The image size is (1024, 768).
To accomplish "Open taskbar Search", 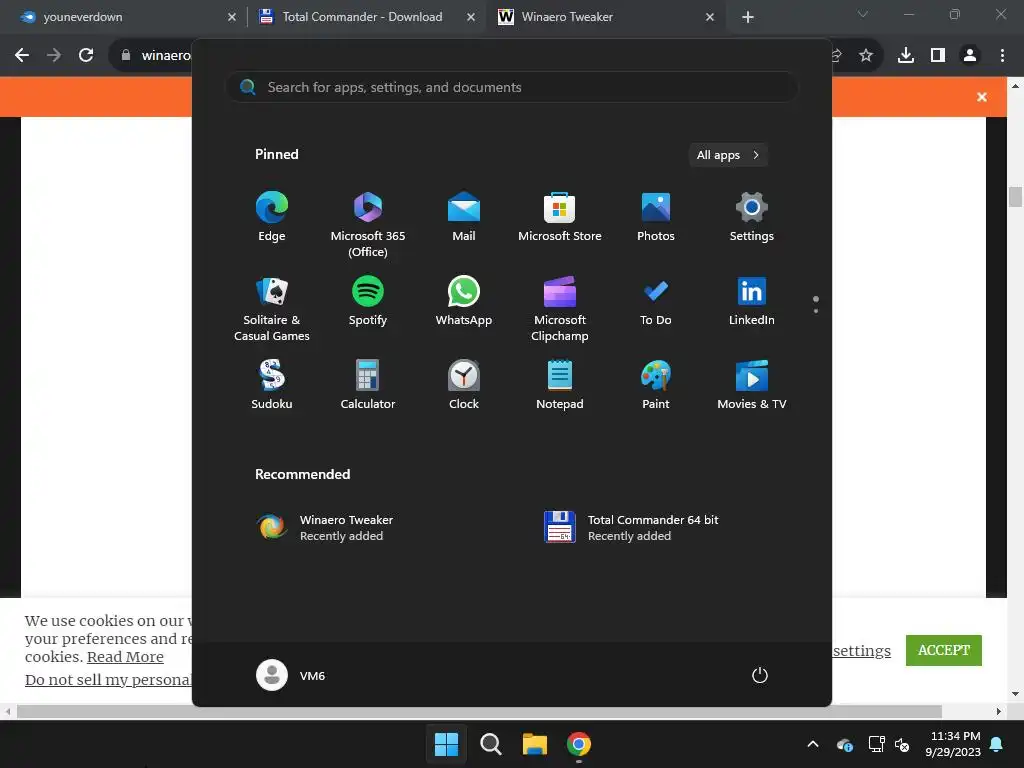I will [490, 744].
